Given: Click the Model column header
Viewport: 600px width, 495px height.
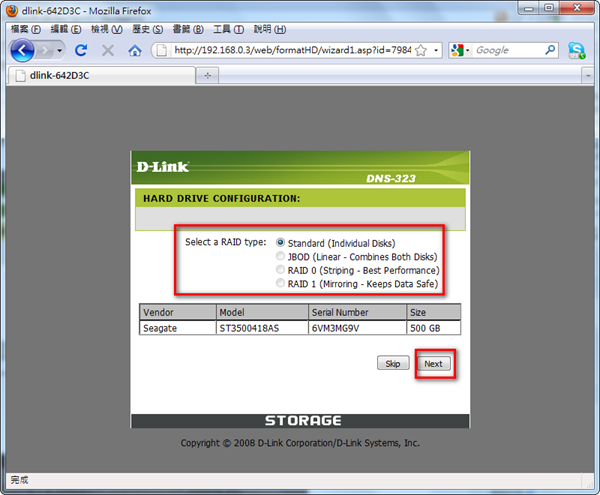Looking at the screenshot, I should coord(262,312).
